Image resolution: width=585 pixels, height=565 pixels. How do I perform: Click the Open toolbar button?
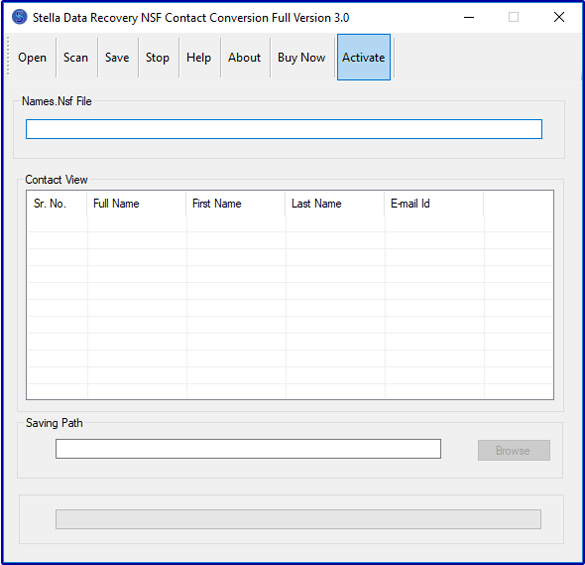tap(32, 57)
